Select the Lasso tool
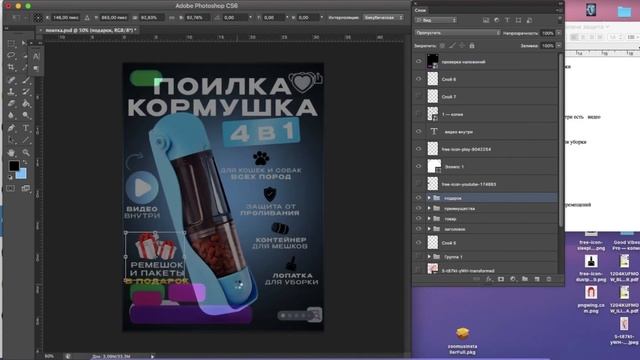Screen dimensions: 640x360 (11, 55)
